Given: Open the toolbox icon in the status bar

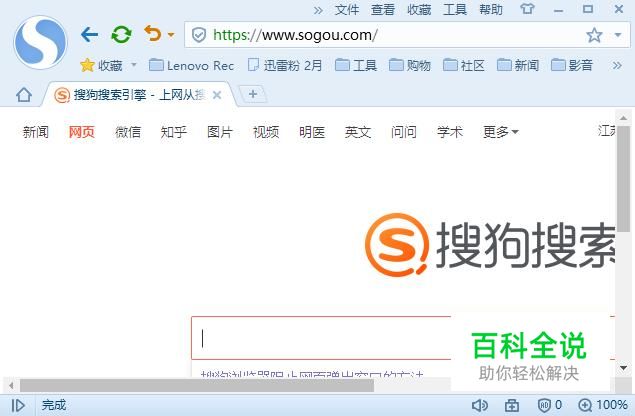Looking at the screenshot, I should [512, 405].
